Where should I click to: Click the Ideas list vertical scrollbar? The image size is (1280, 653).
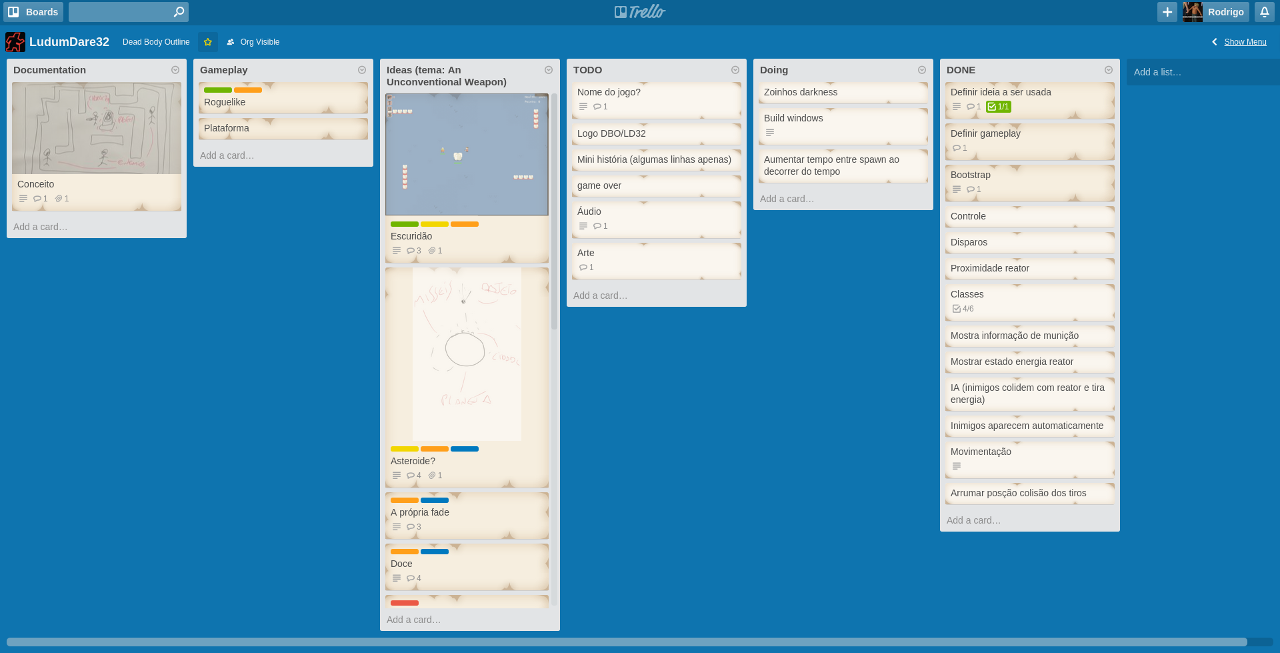(x=554, y=212)
